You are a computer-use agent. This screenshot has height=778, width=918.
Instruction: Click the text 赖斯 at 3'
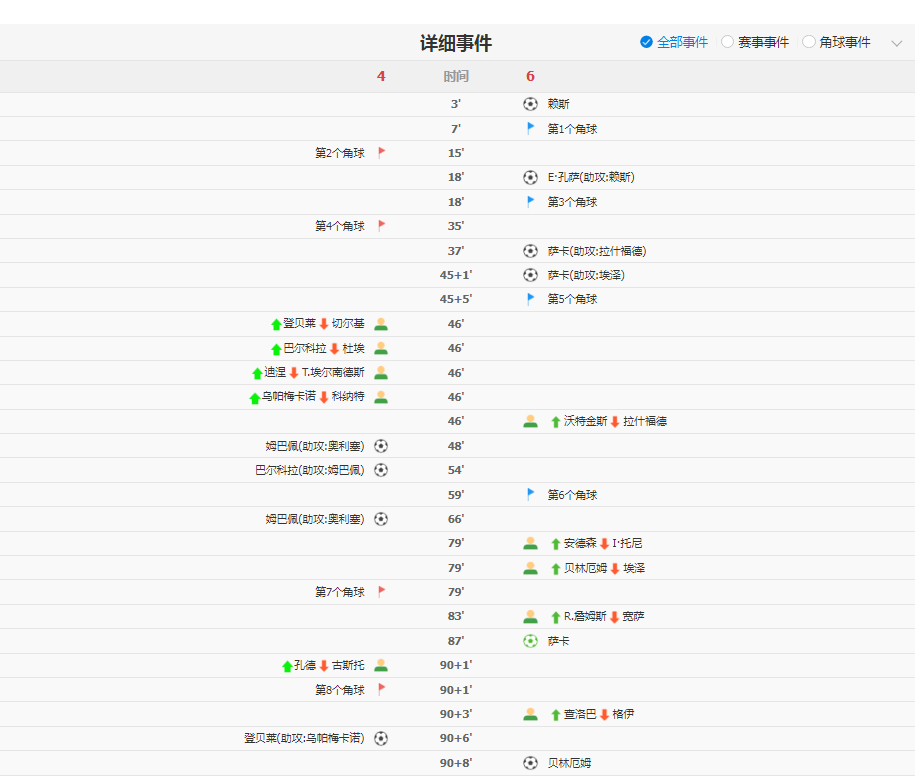(559, 104)
